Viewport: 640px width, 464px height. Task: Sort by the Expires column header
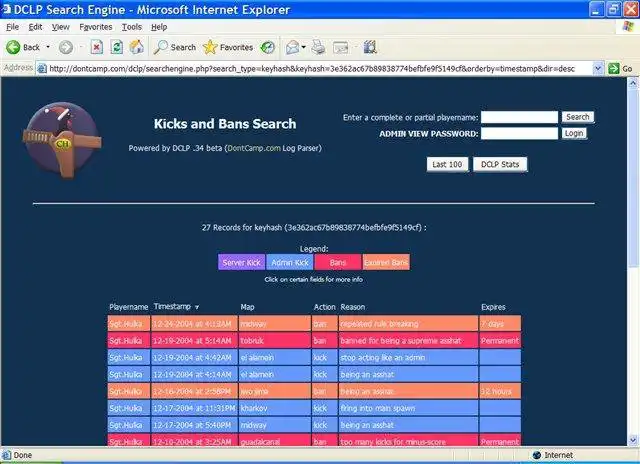coord(493,307)
